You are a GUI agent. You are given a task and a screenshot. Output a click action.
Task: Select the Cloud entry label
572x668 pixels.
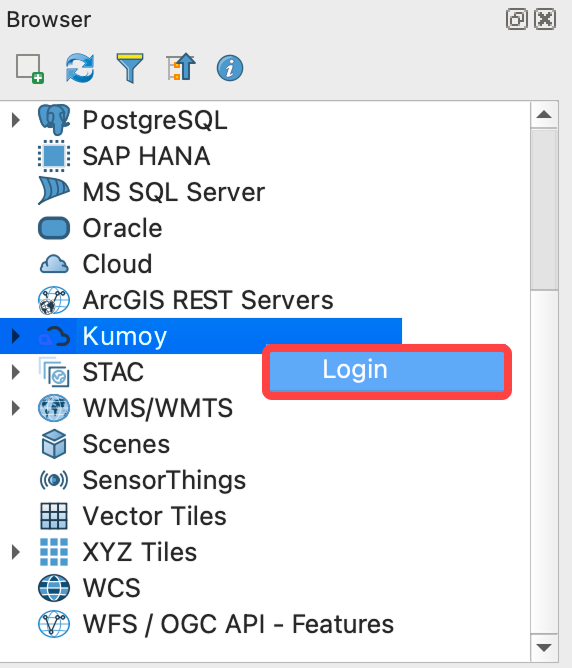(117, 264)
